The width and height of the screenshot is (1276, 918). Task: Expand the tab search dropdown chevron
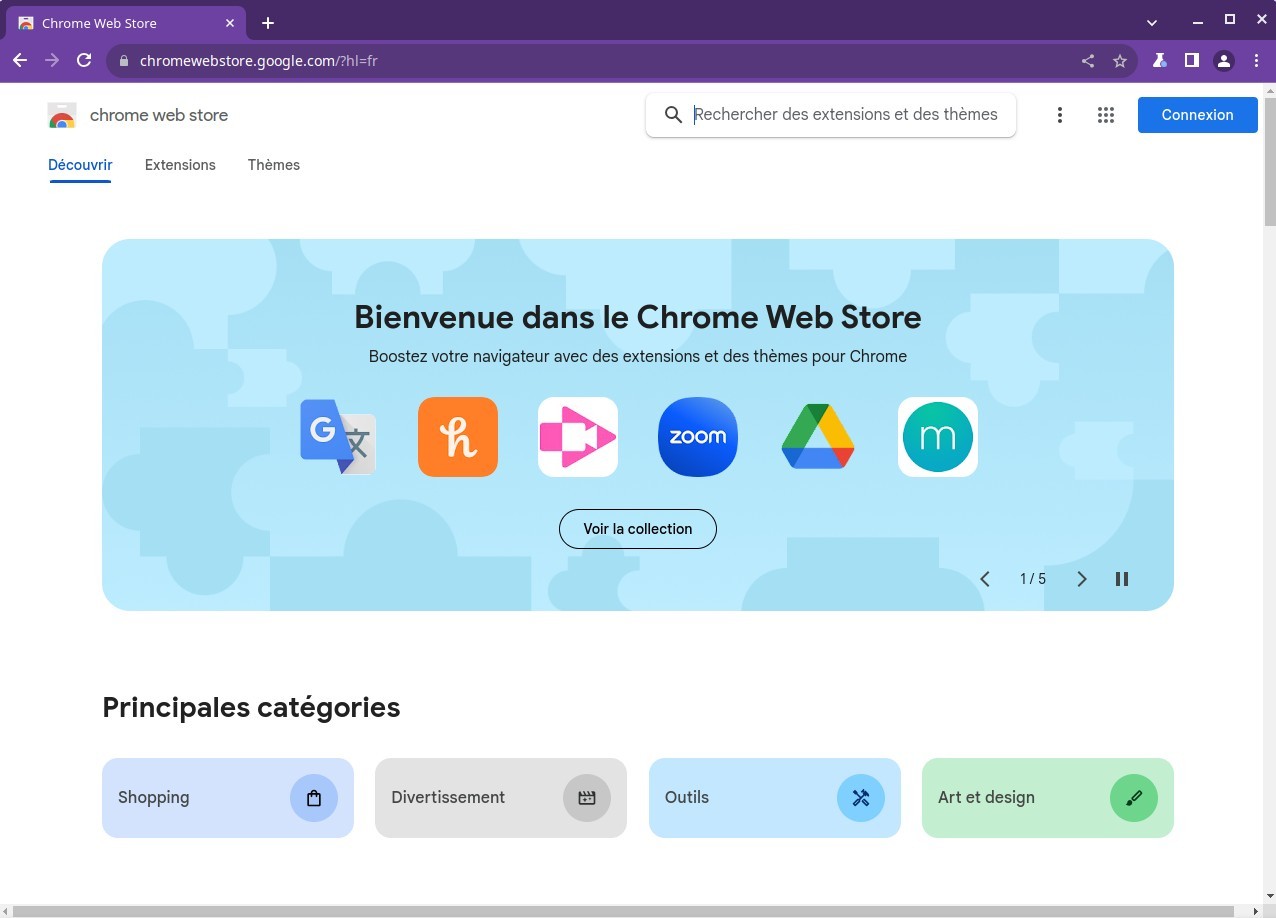(1152, 22)
